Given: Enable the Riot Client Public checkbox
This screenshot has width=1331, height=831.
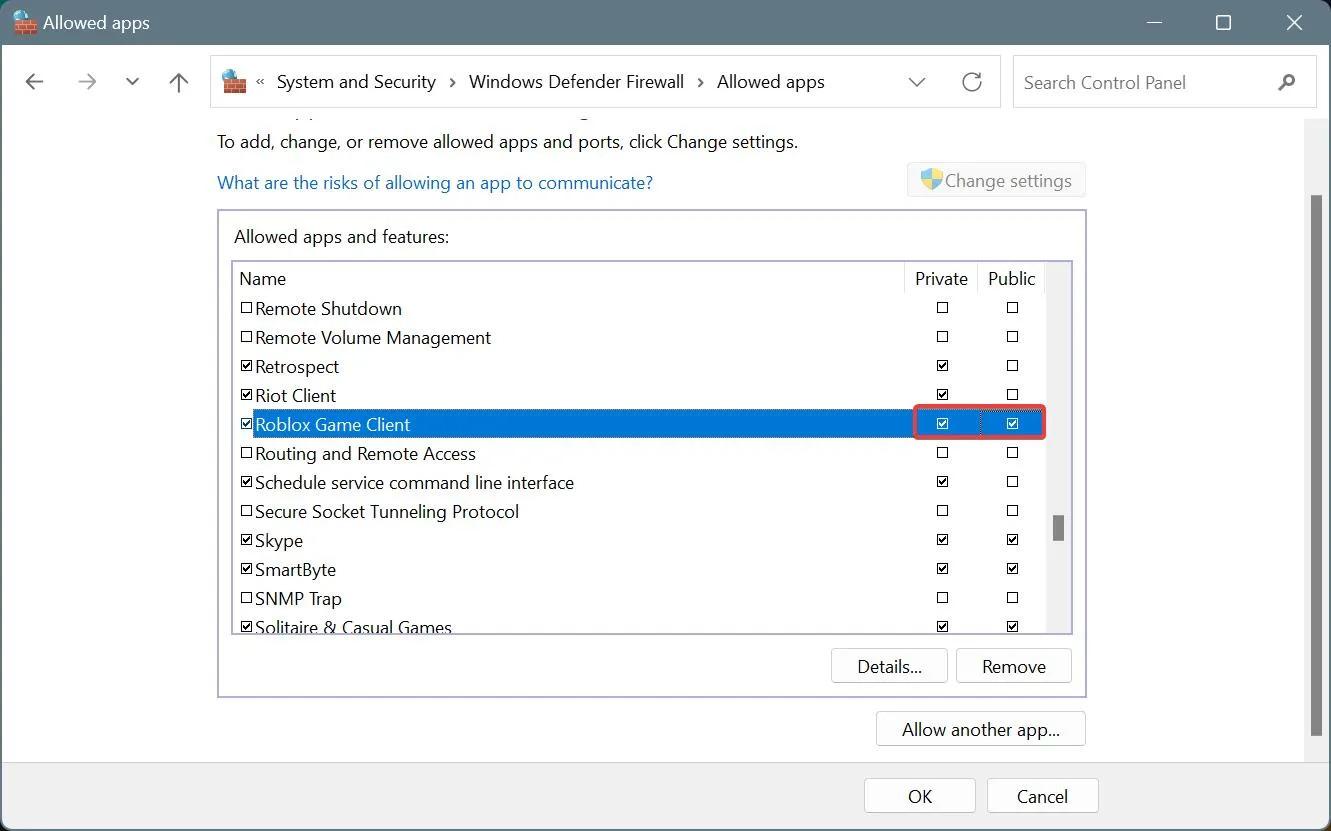Looking at the screenshot, I should point(1013,395).
